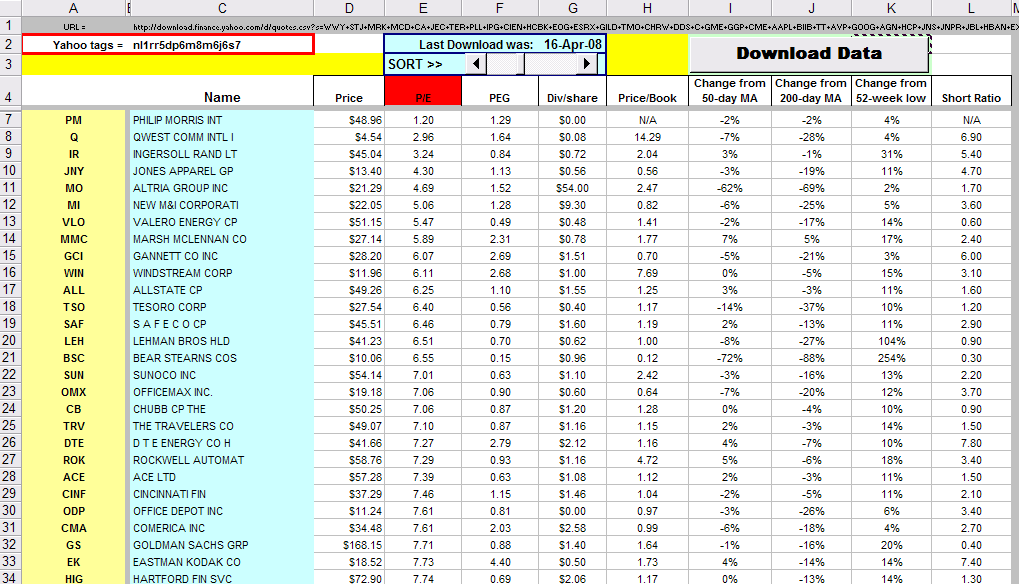Image resolution: width=1019 pixels, height=584 pixels.
Task: Select the BEAR STEARNS COS name cell
Action: 222,358
